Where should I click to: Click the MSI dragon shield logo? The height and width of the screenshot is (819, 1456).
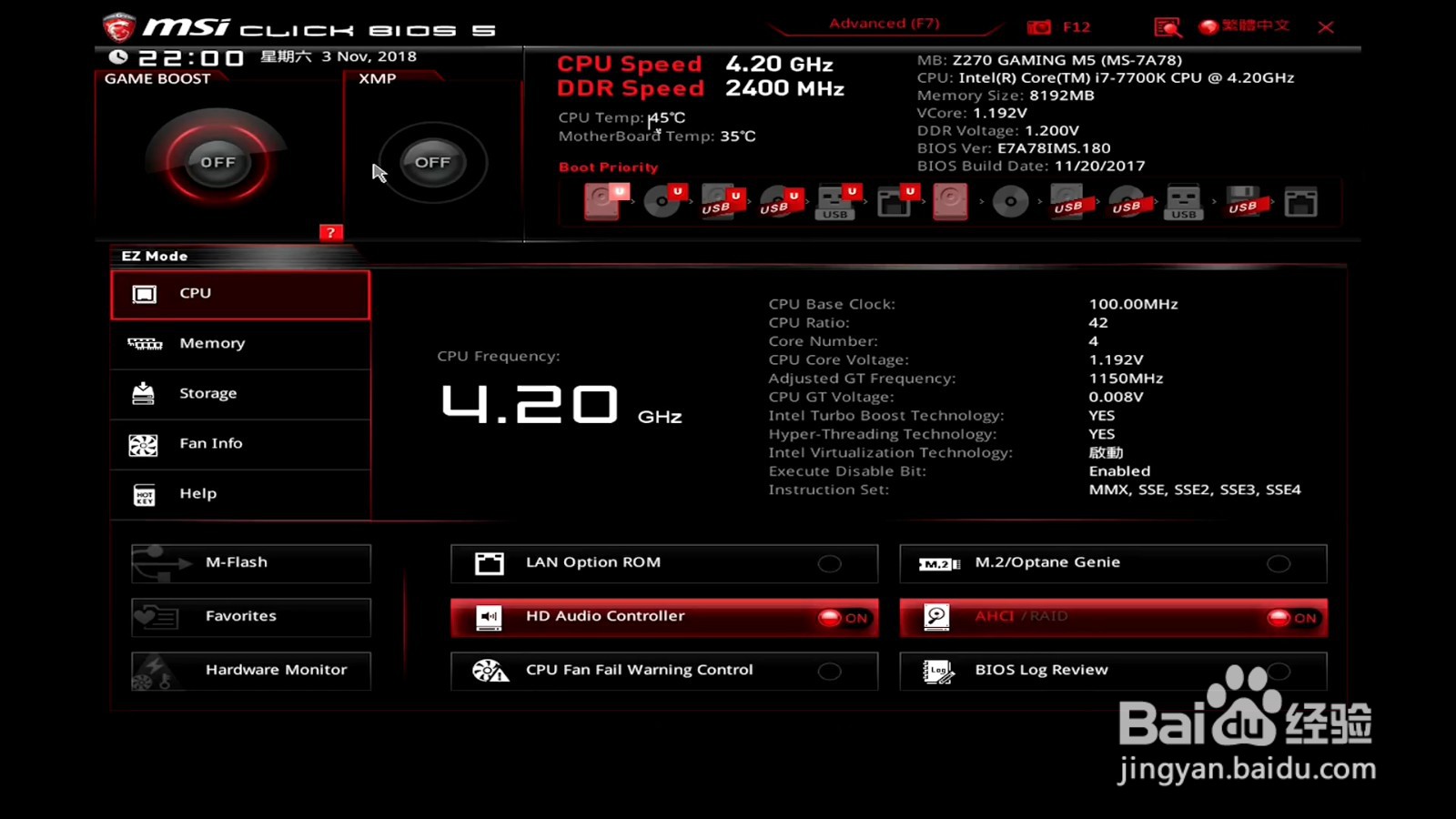point(119,27)
